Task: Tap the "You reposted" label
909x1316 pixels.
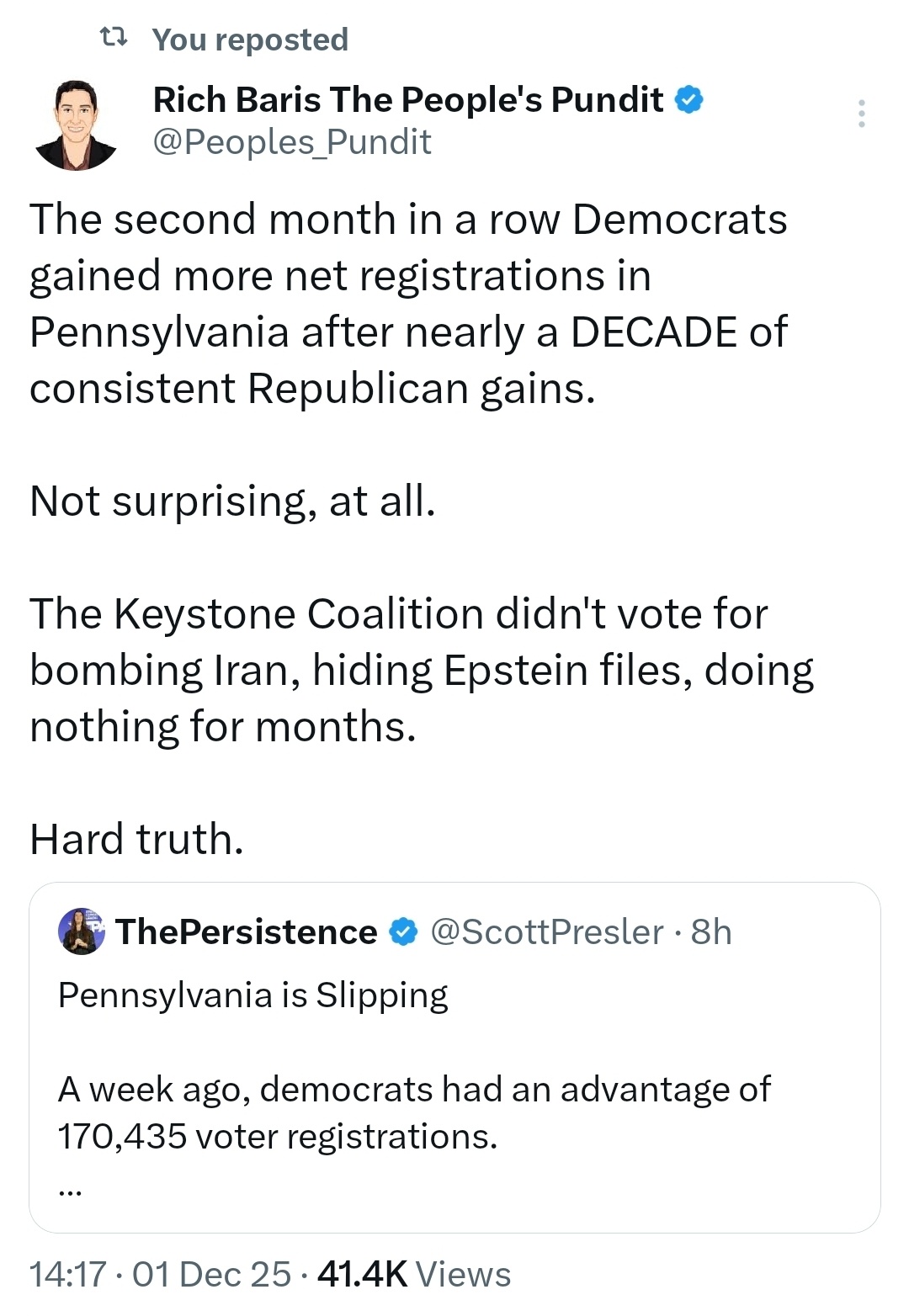Action: pos(250,40)
